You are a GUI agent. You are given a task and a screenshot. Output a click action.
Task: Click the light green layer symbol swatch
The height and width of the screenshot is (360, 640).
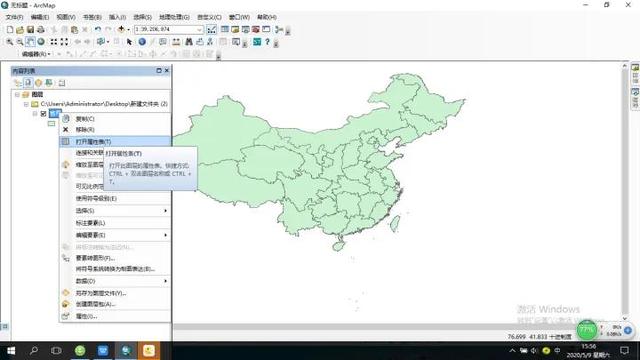51,123
